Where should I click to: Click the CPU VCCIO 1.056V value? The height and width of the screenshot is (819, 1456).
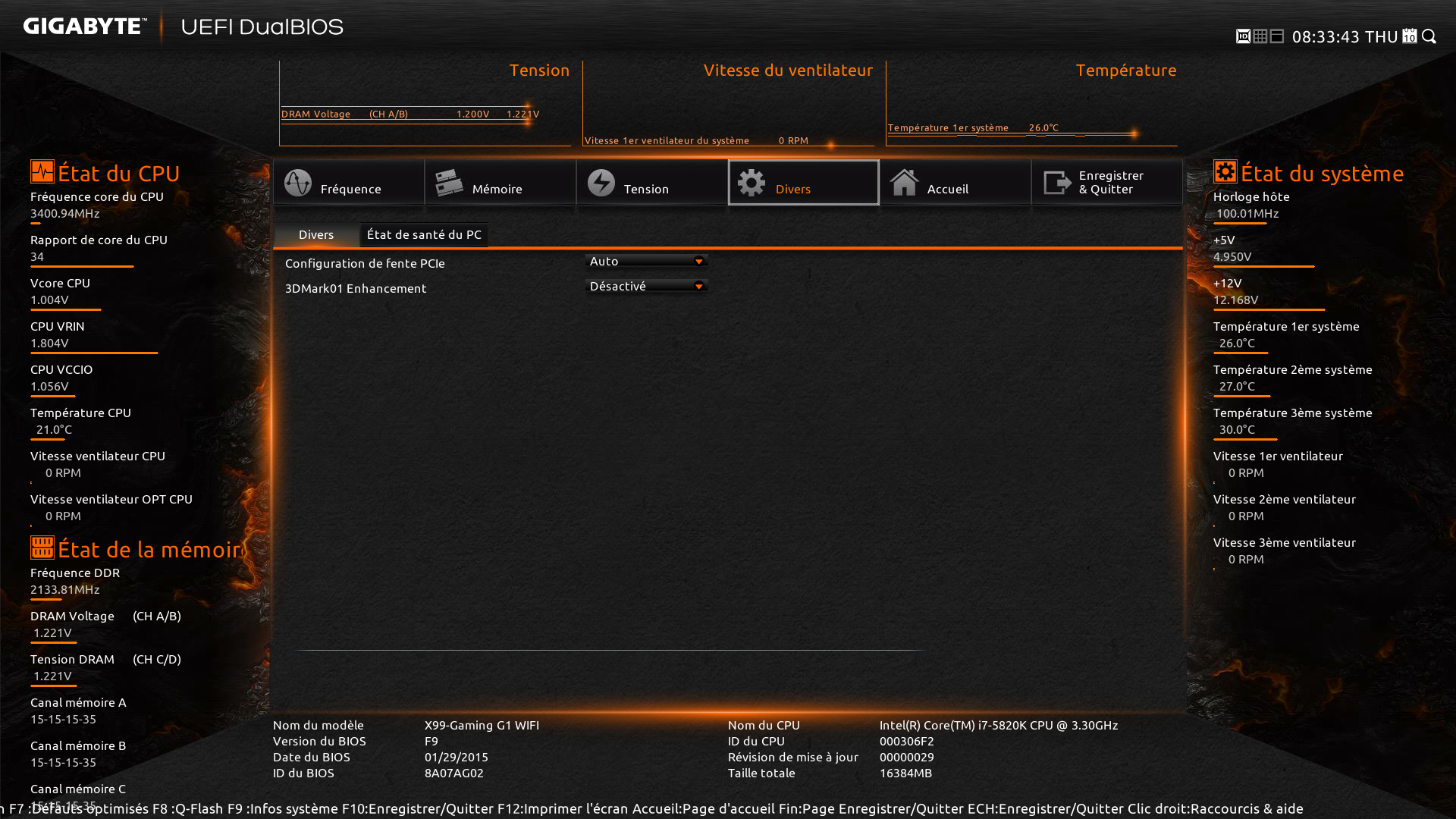[x=49, y=387]
